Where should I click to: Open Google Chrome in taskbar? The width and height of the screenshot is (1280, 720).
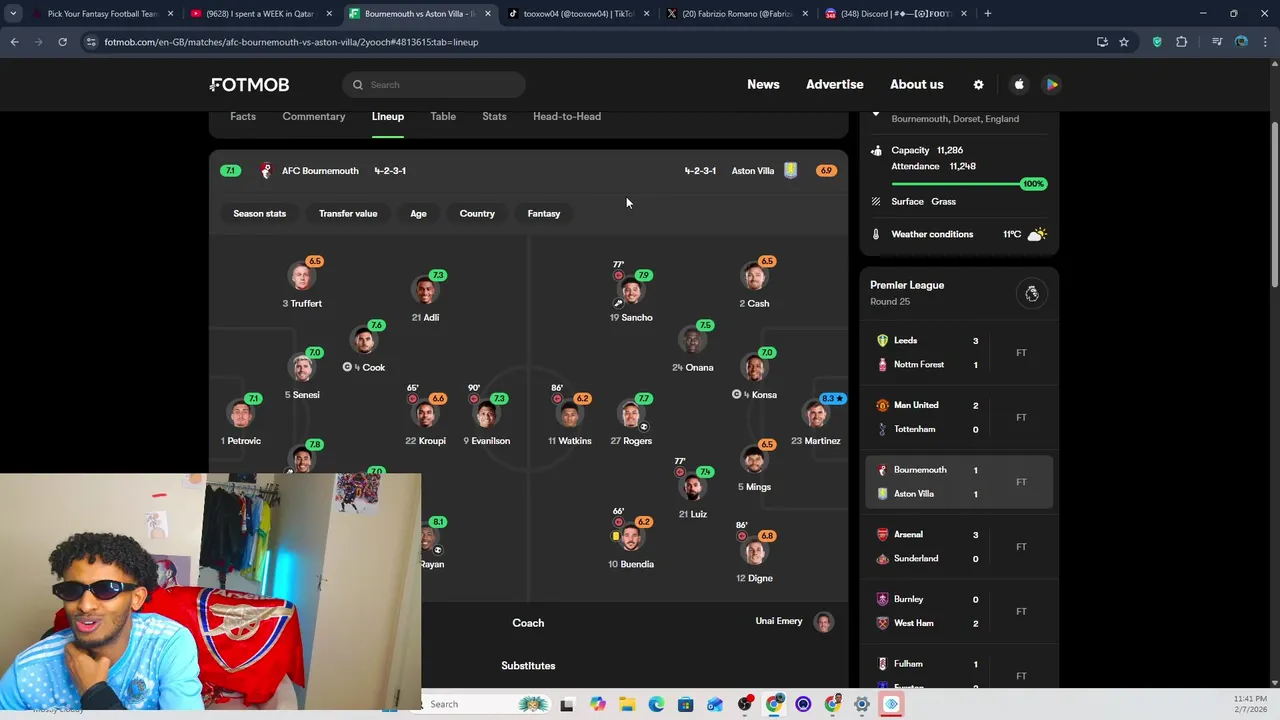pos(774,704)
